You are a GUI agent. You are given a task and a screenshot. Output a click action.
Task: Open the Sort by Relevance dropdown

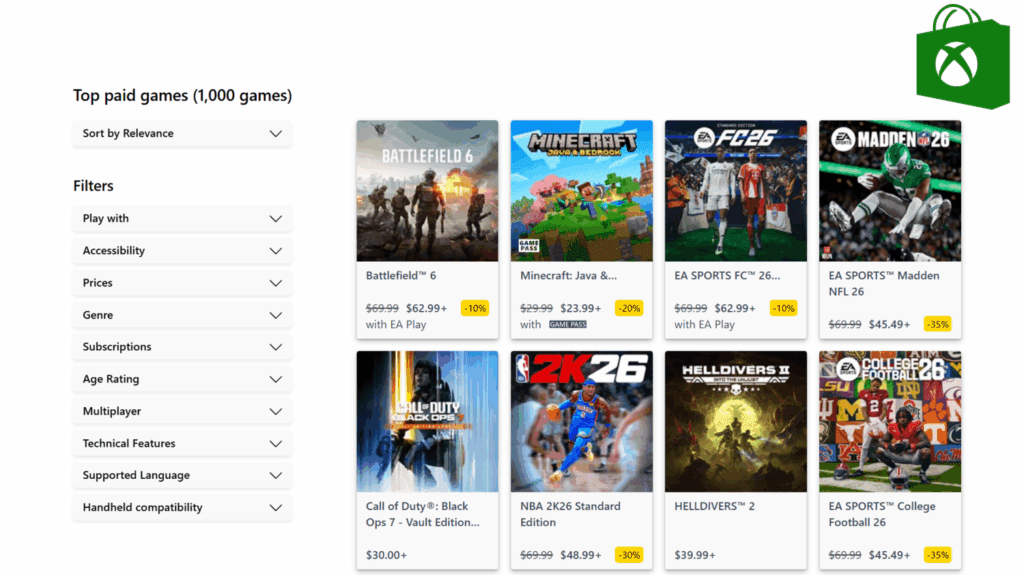pos(182,134)
